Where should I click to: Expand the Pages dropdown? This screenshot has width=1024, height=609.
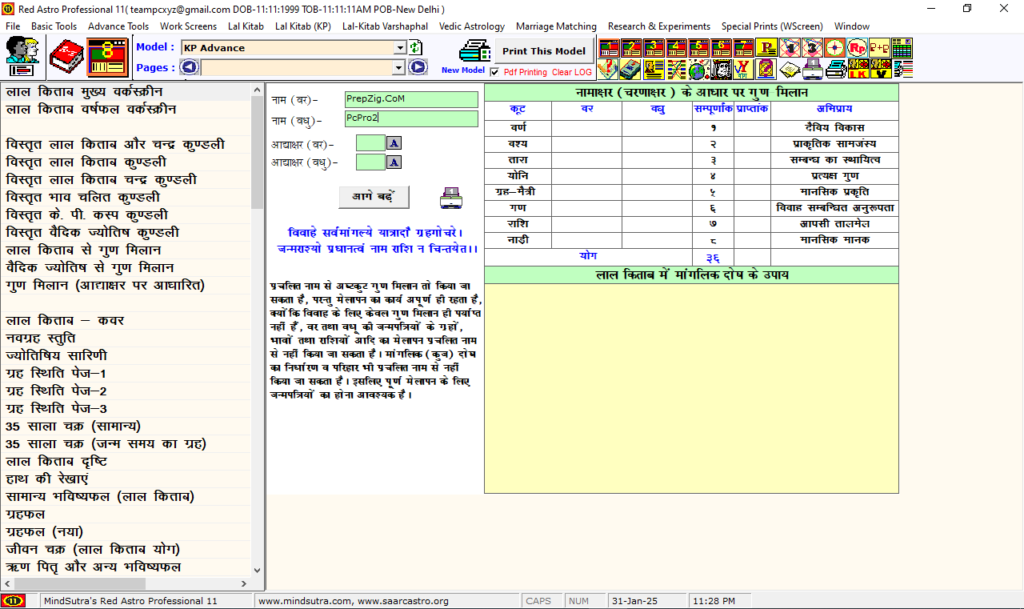point(398,67)
